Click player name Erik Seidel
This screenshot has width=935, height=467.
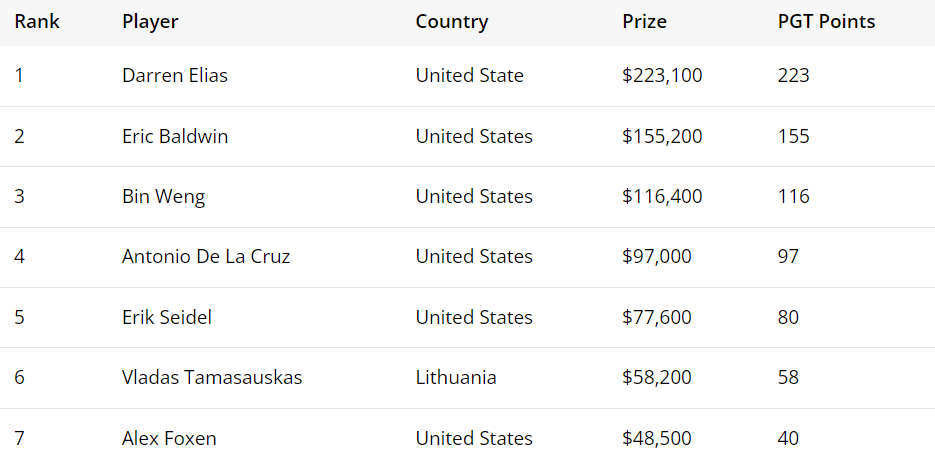[167, 317]
